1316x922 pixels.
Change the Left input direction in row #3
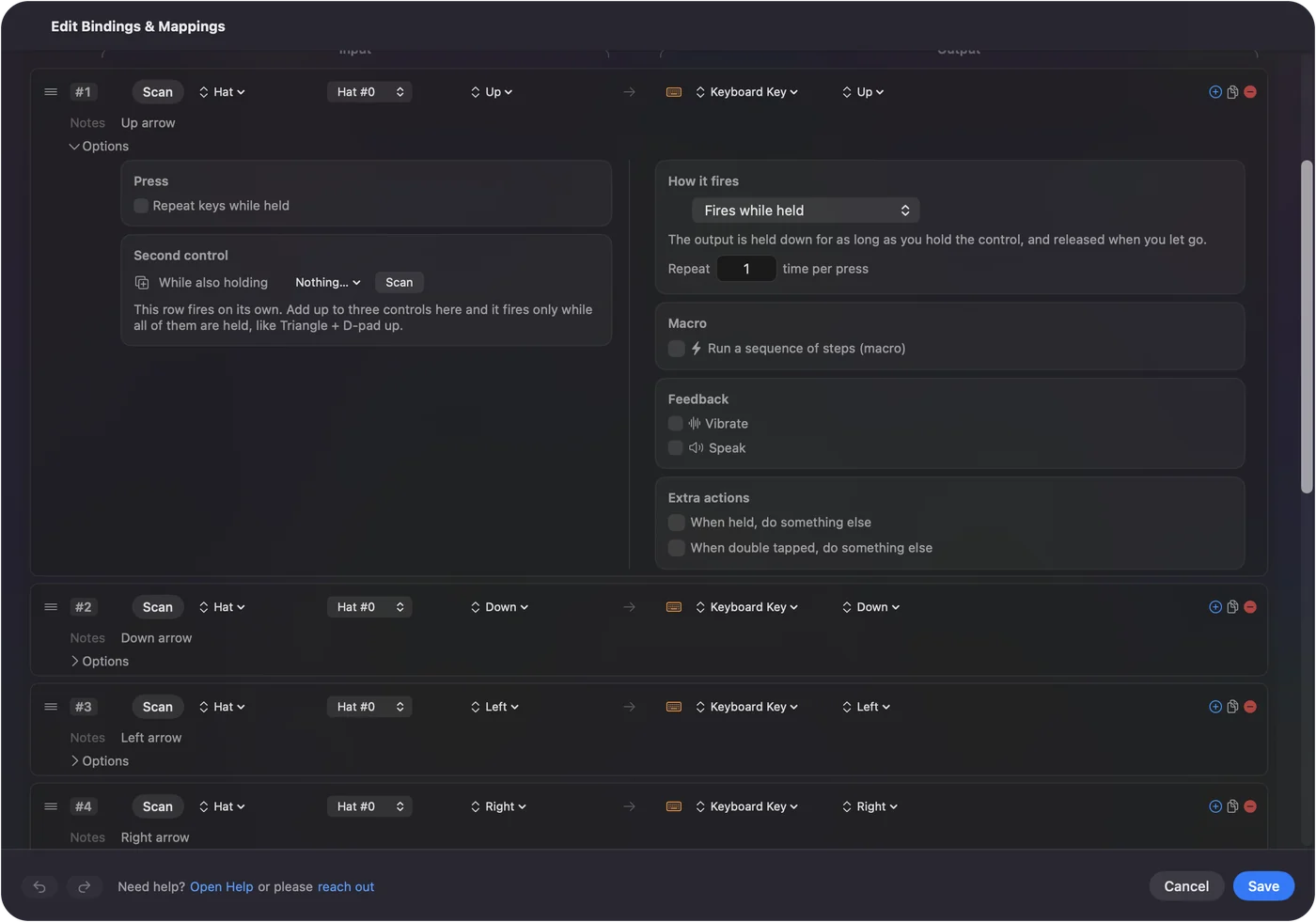[x=494, y=707]
